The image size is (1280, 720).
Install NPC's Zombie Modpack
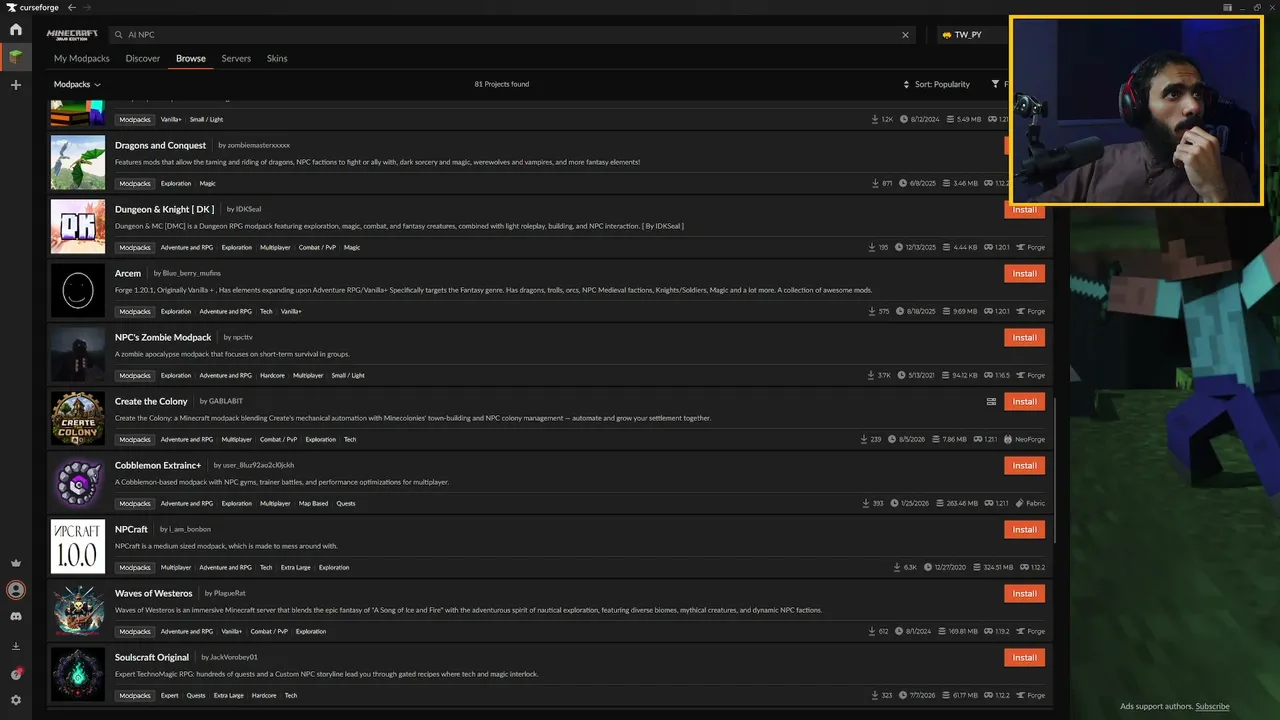click(x=1024, y=338)
